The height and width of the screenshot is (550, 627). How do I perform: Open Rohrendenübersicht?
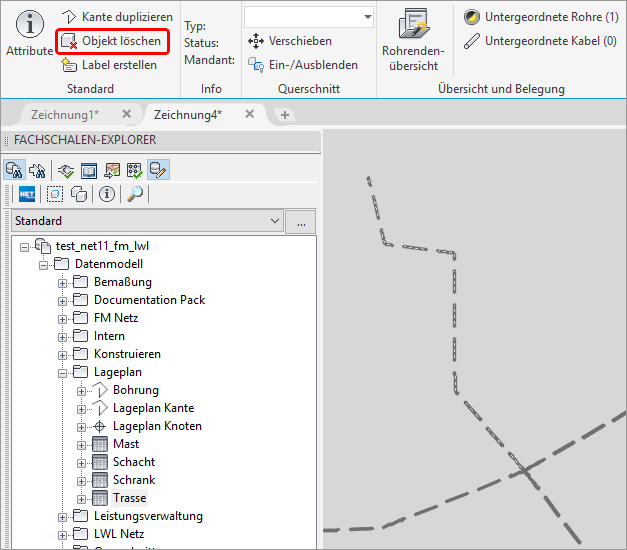[413, 40]
